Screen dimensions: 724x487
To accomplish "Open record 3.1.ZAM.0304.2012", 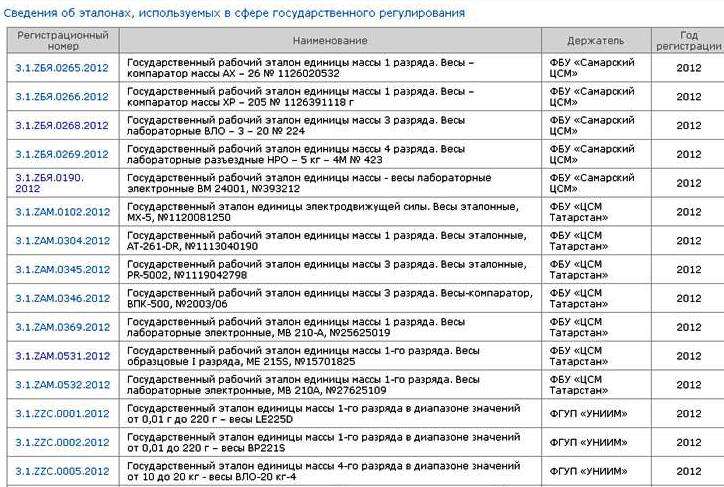I will [x=62, y=241].
